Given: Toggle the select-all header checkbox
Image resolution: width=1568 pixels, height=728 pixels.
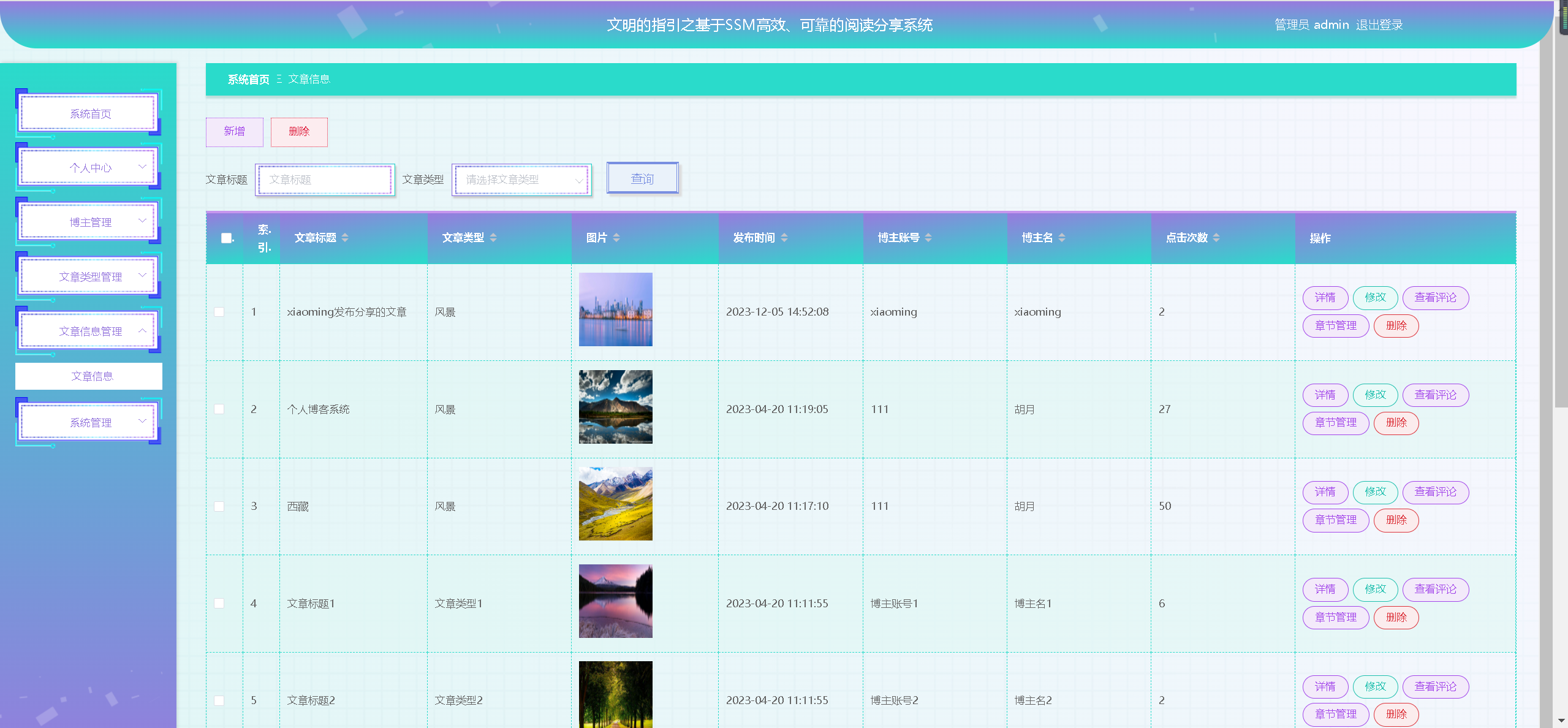Looking at the screenshot, I should click(x=227, y=238).
